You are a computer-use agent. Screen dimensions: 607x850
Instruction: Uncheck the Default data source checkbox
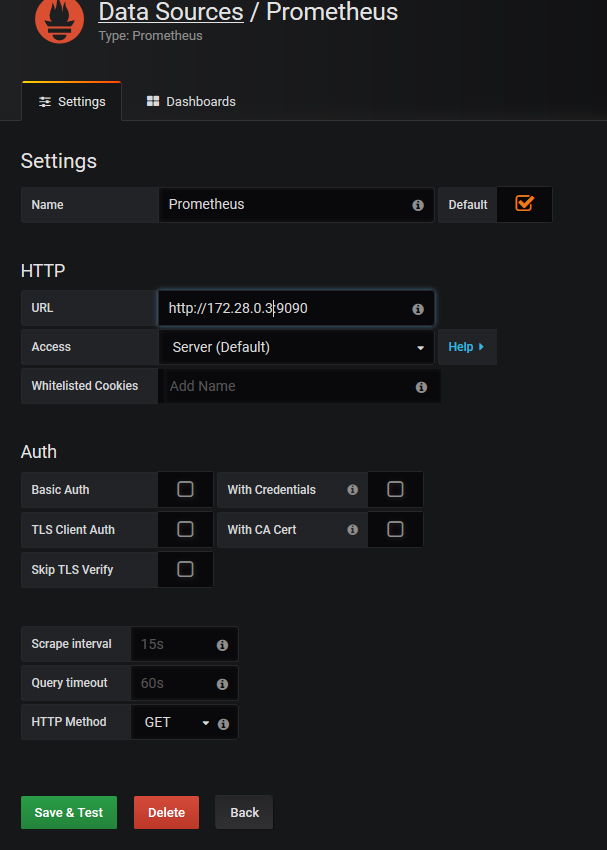coord(524,204)
